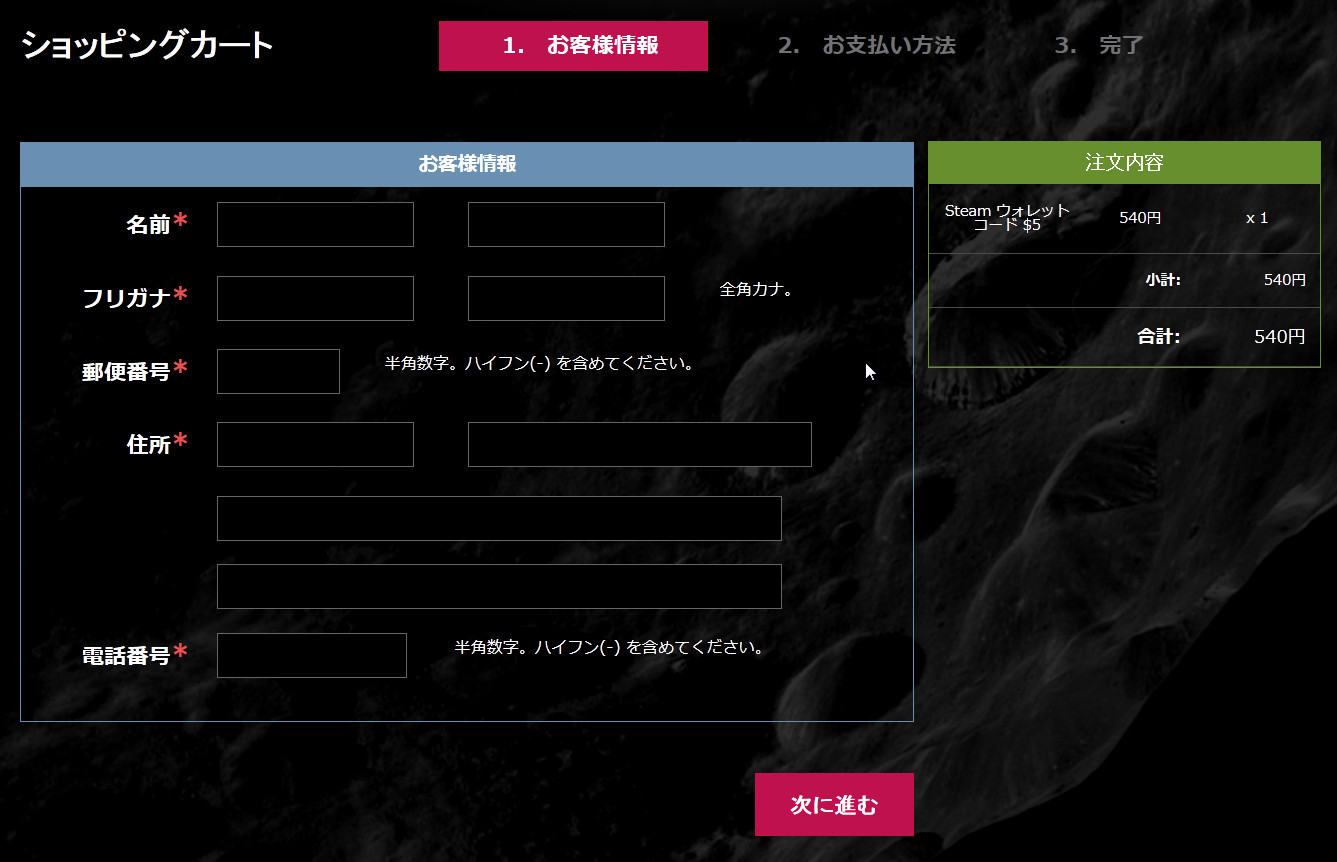
Task: Focus the first 名前 input field
Action: click(x=315, y=224)
